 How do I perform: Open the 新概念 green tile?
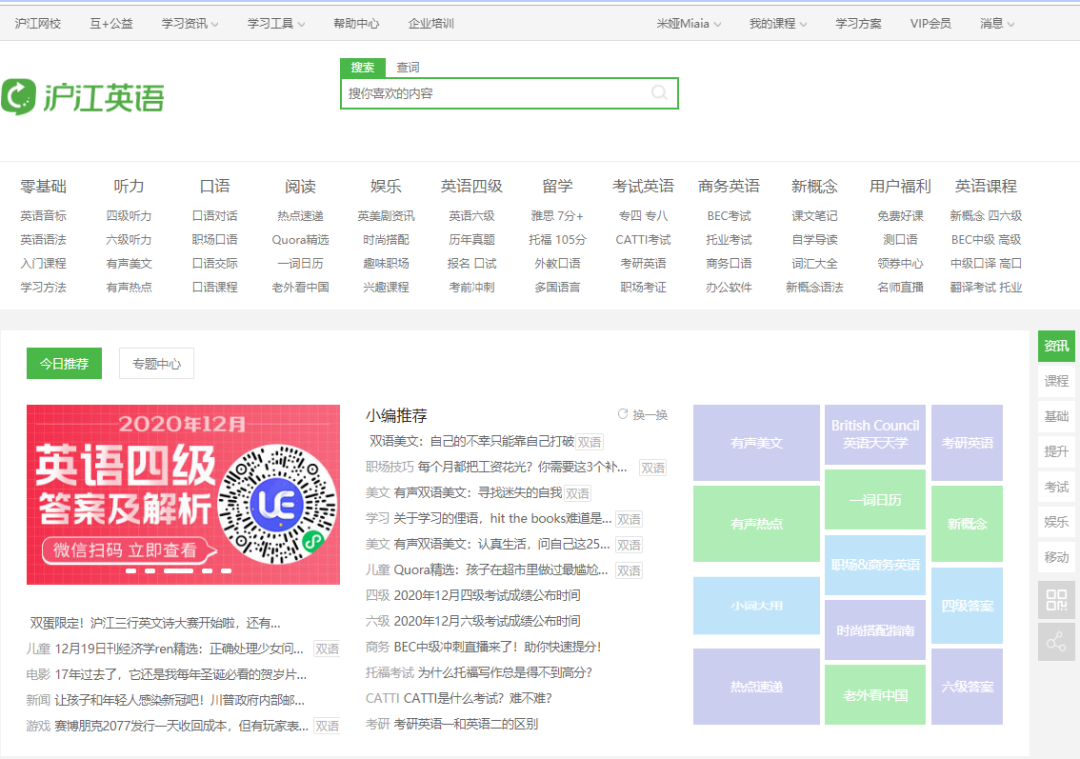[x=967, y=524]
